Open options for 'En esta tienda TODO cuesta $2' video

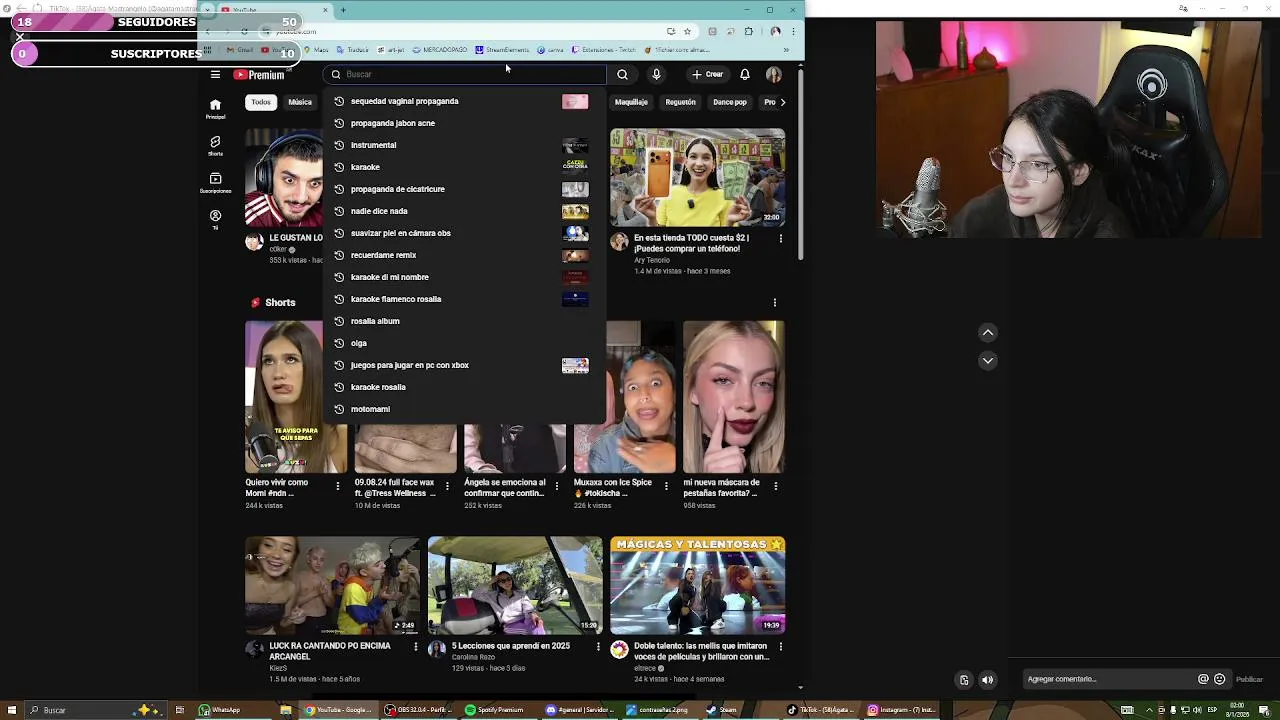pyautogui.click(x=781, y=239)
